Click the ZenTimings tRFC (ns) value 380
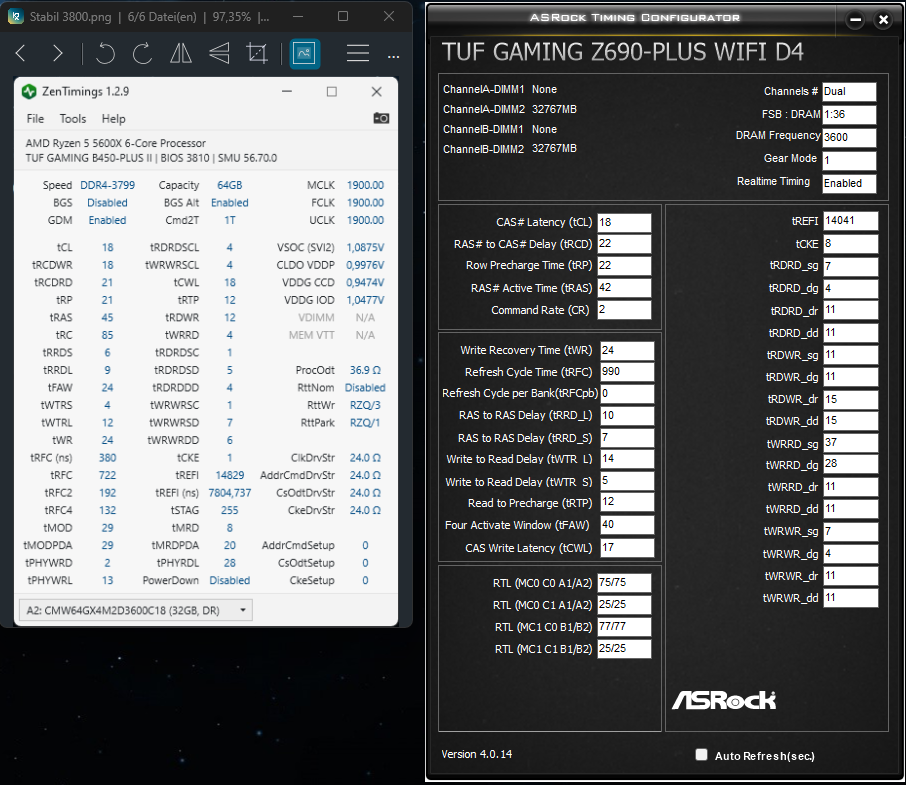 click(107, 457)
